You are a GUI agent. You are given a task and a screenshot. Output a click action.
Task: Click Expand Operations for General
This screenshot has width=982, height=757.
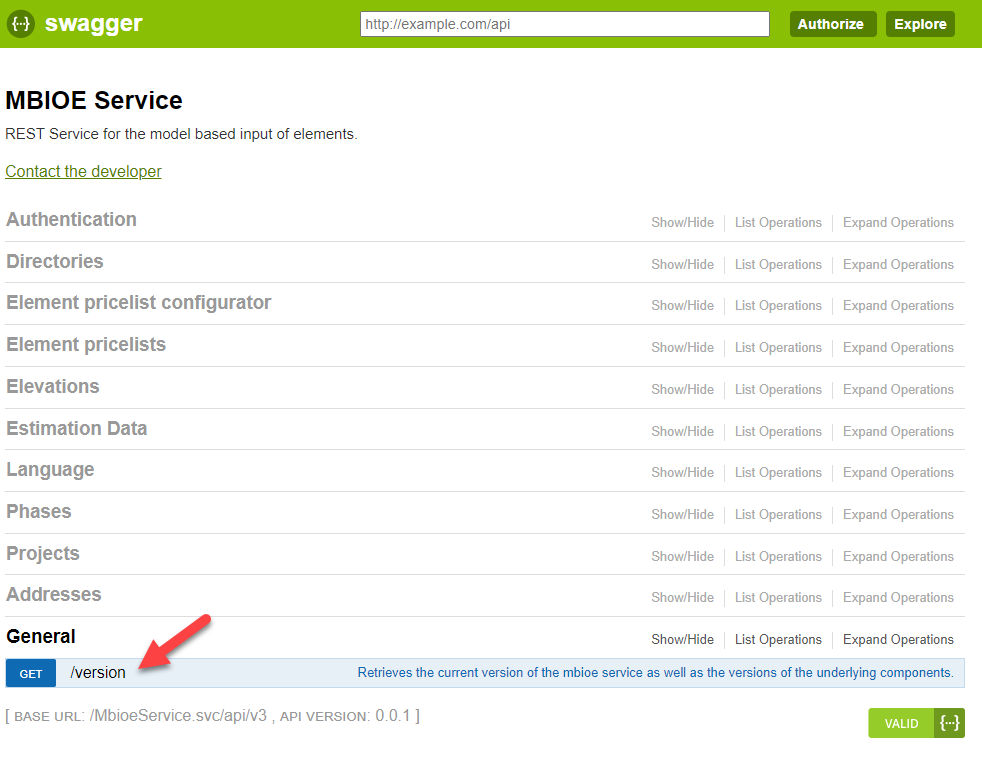click(x=898, y=639)
